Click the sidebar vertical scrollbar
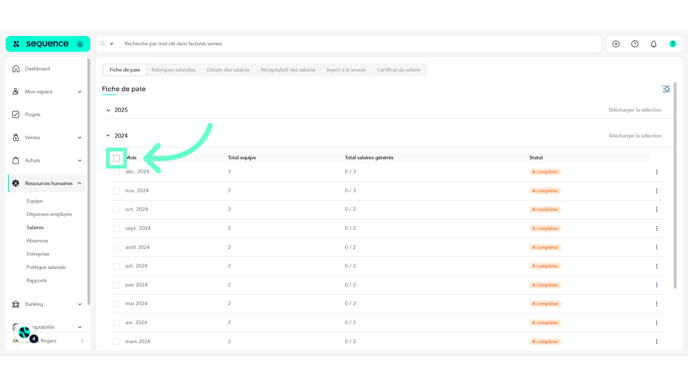The height and width of the screenshot is (387, 688). pos(89,182)
